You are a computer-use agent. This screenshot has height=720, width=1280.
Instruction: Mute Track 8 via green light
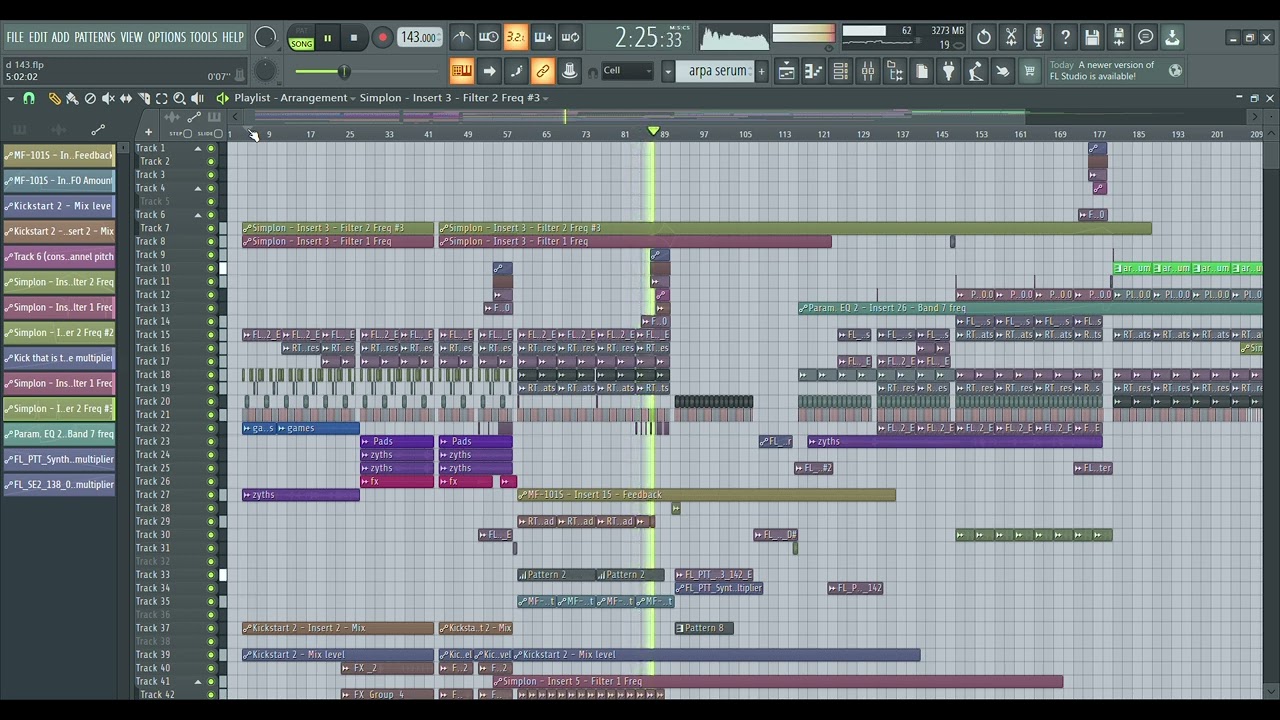point(211,241)
